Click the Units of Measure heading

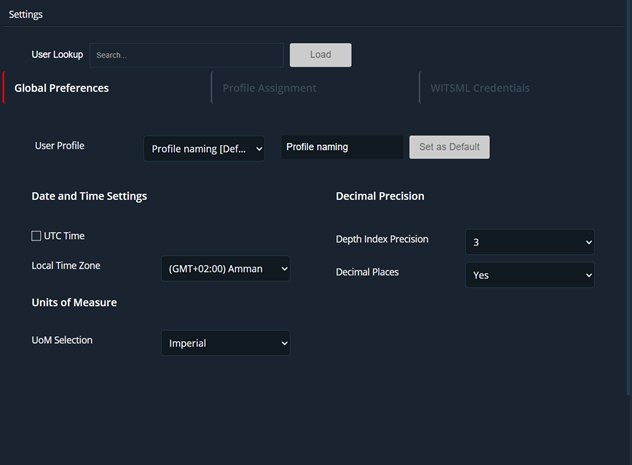[74, 302]
